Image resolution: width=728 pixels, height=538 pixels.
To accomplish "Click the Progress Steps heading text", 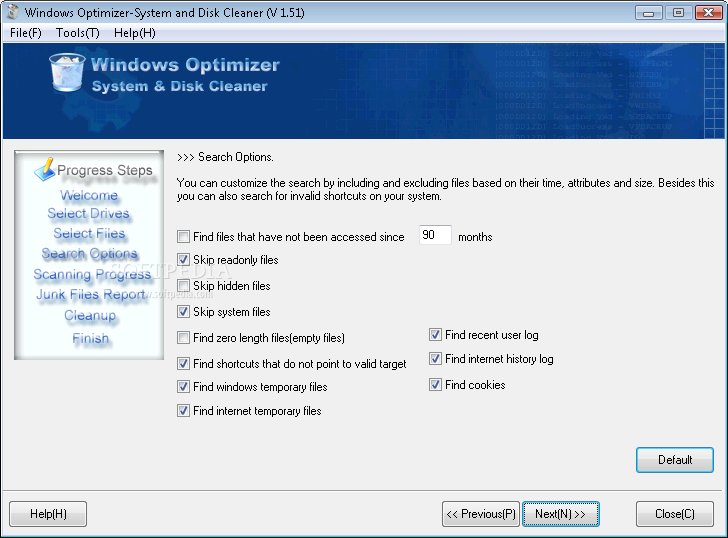I will tap(104, 170).
